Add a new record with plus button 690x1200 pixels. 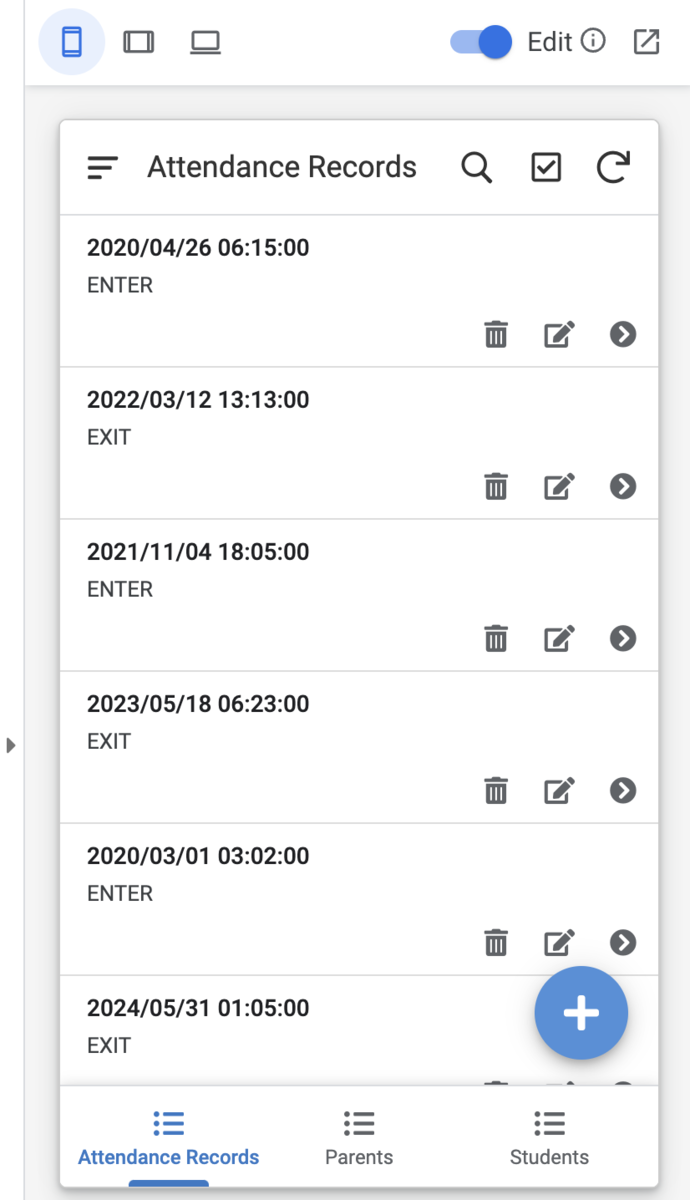[x=581, y=1013]
